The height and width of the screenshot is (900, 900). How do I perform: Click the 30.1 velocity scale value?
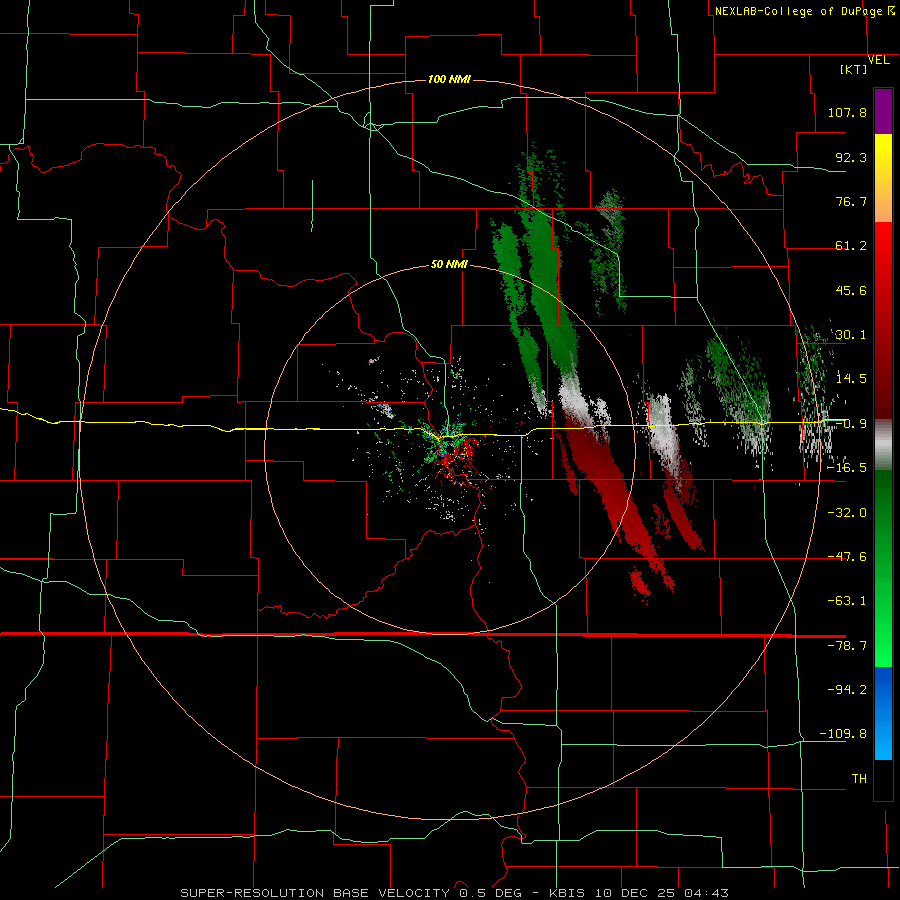pyautogui.click(x=851, y=335)
